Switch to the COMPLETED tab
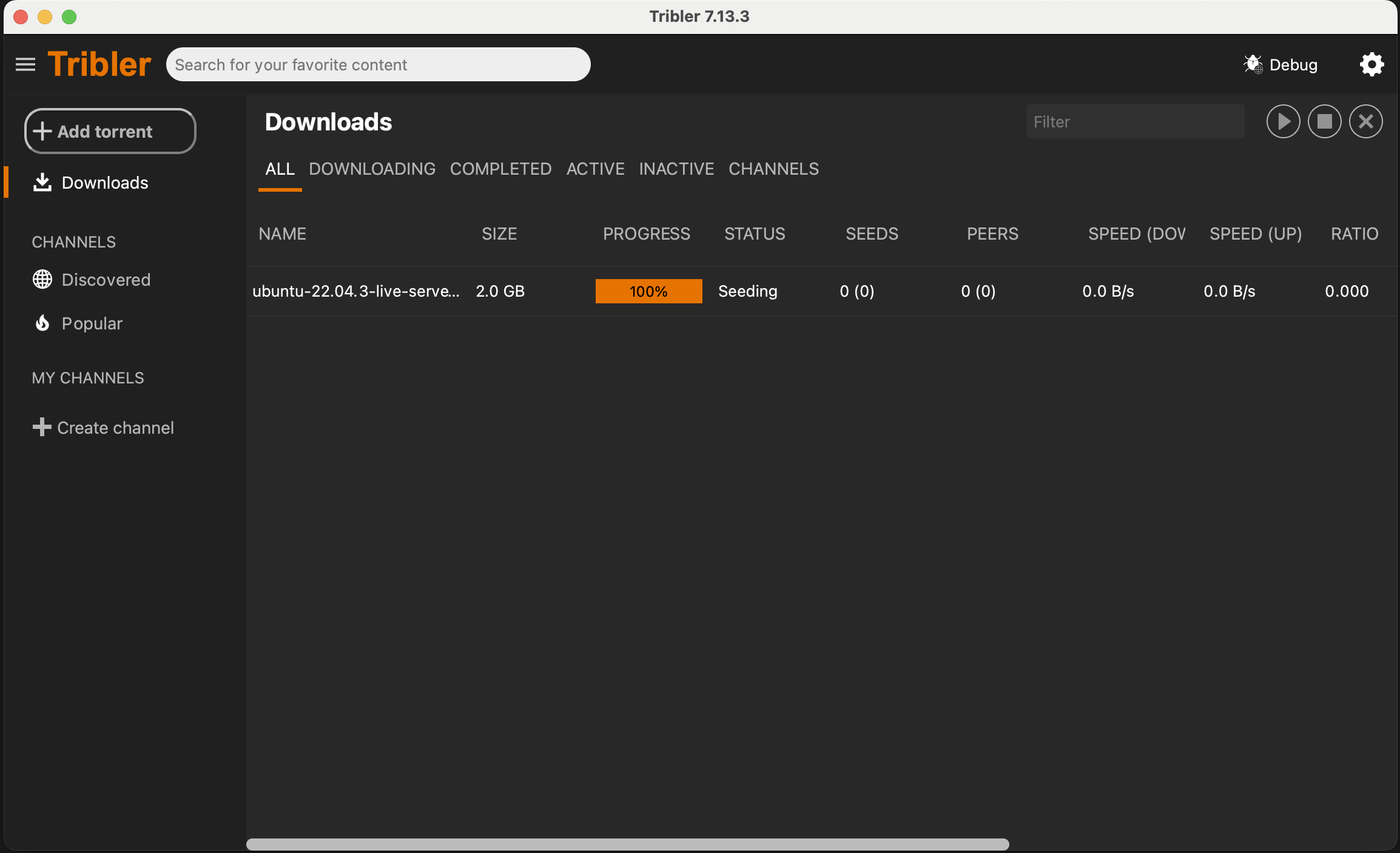The width and height of the screenshot is (1400, 853). [500, 169]
